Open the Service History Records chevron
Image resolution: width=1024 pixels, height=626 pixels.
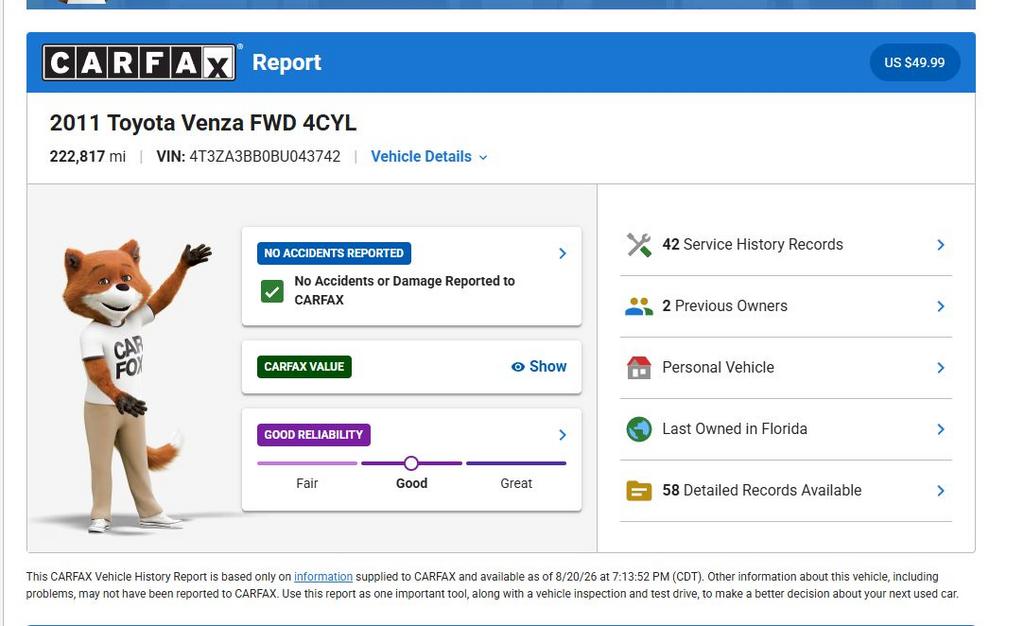(940, 245)
